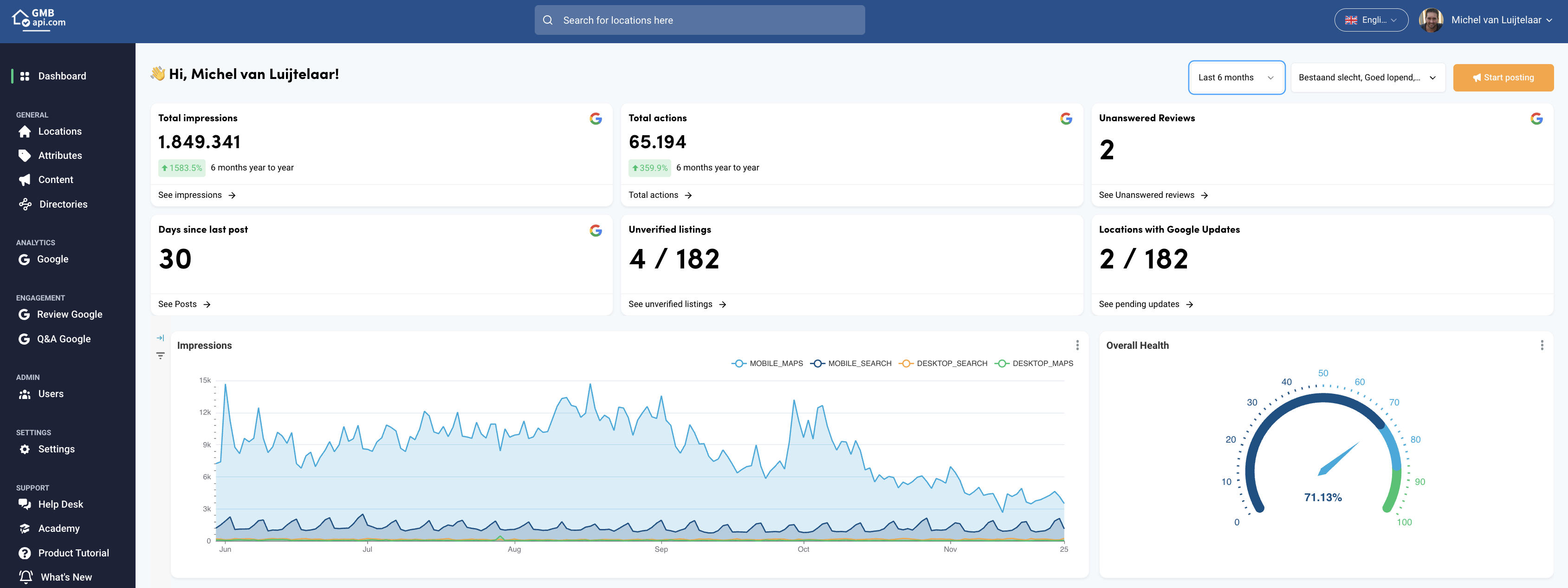Expand the Last 6 months dropdown
The image size is (1568, 588).
[1236, 78]
